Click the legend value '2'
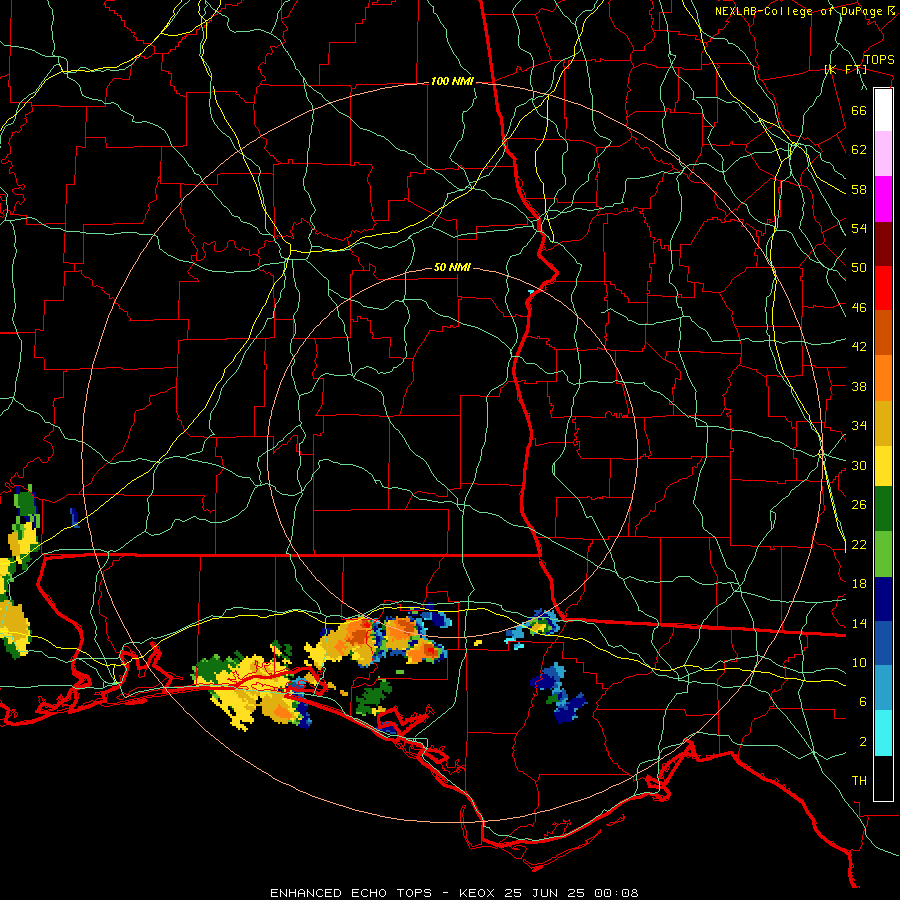Image resolution: width=900 pixels, height=900 pixels. point(863,742)
